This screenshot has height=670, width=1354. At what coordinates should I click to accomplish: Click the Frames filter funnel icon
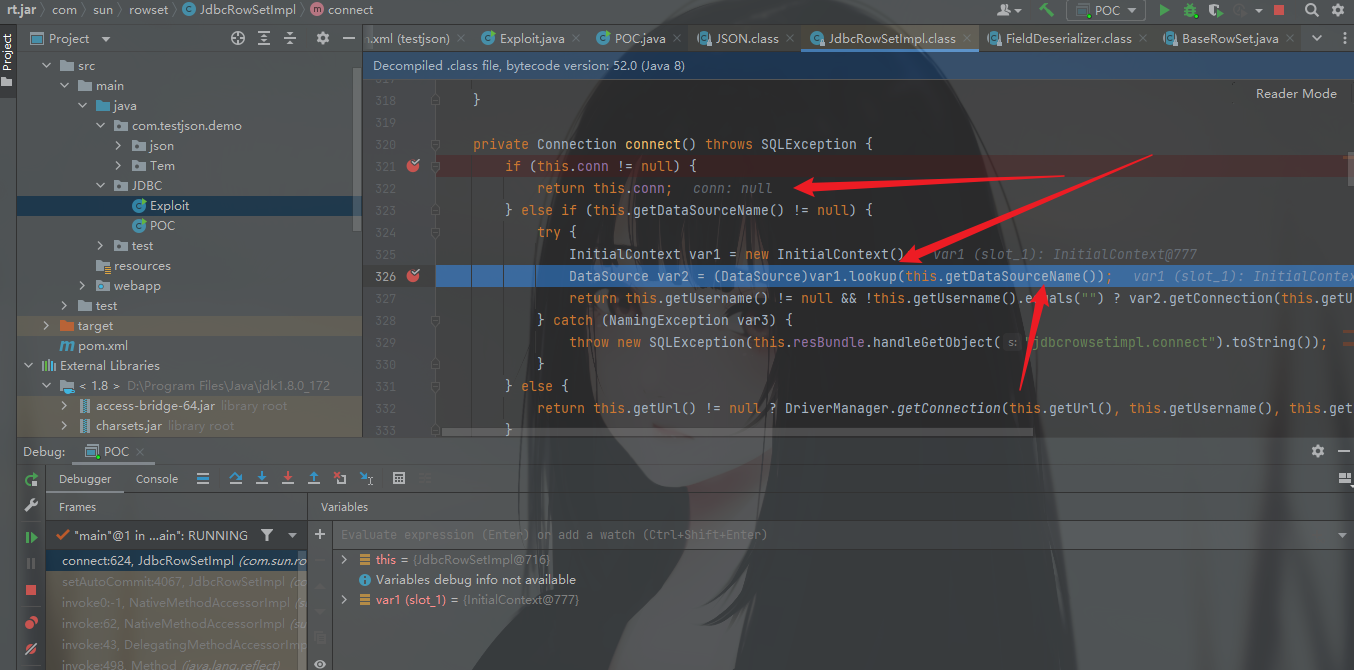267,535
